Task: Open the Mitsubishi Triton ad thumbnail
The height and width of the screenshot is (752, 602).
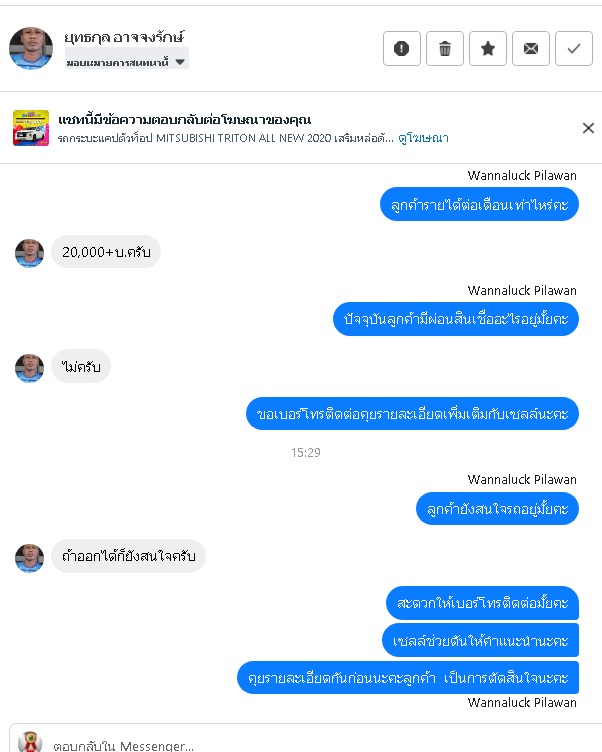Action: [31, 128]
